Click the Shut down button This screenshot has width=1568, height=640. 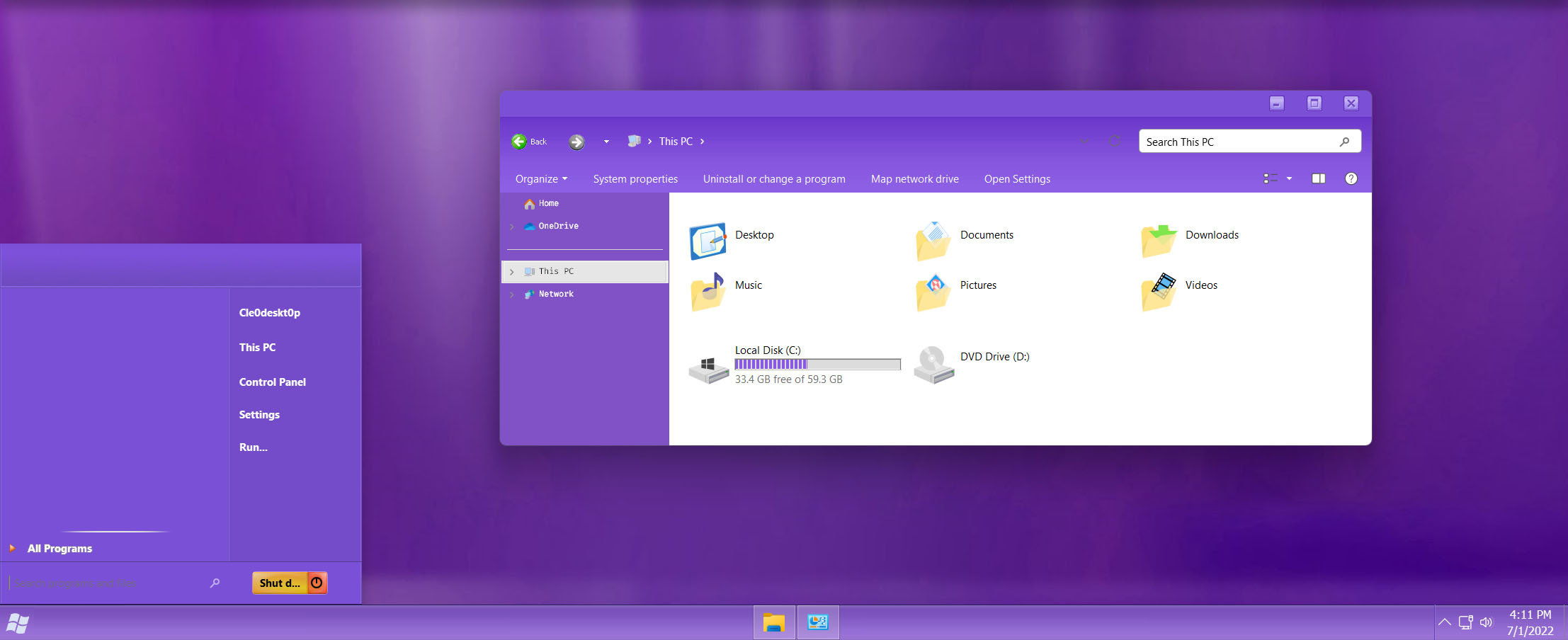(280, 583)
